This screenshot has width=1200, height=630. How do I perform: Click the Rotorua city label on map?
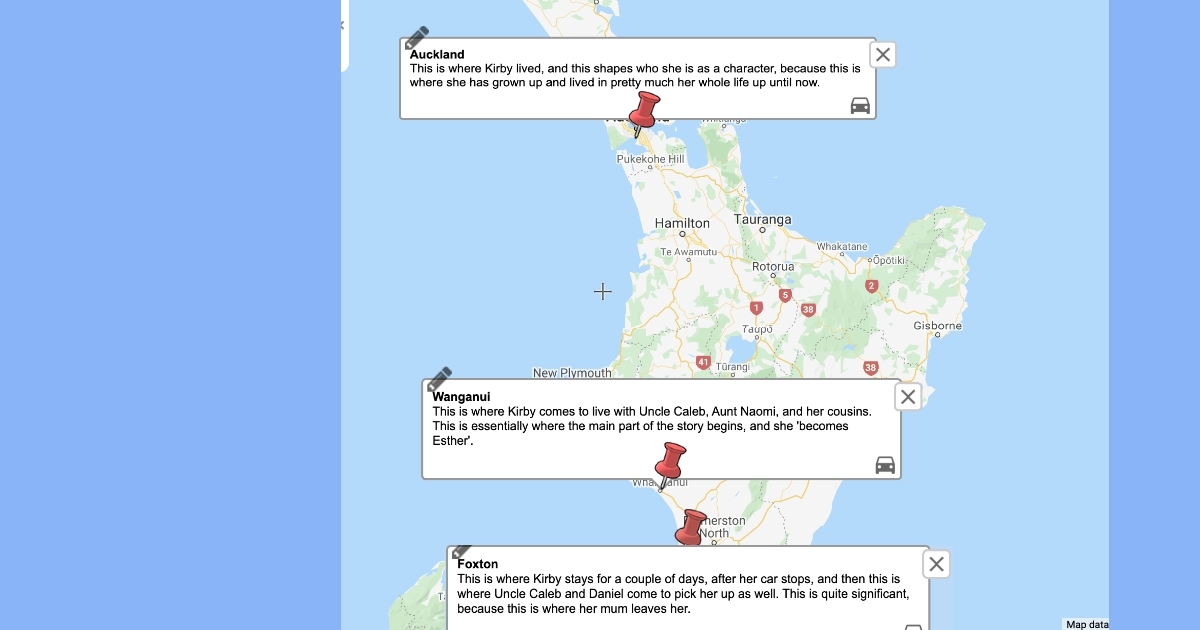click(772, 267)
